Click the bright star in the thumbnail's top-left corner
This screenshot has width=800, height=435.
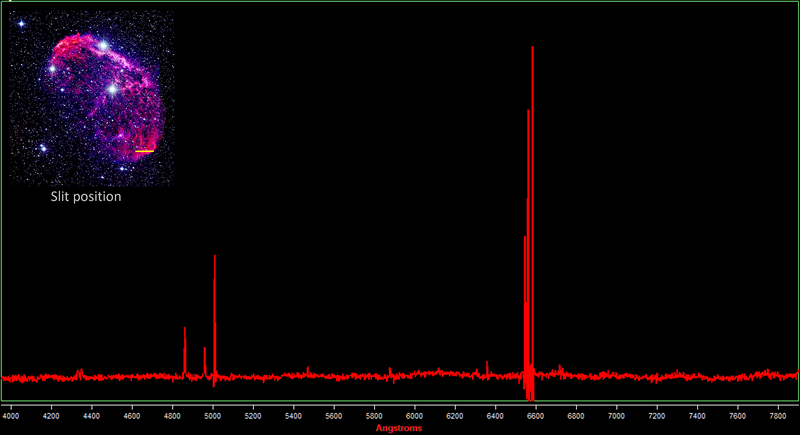pyautogui.click(x=21, y=23)
